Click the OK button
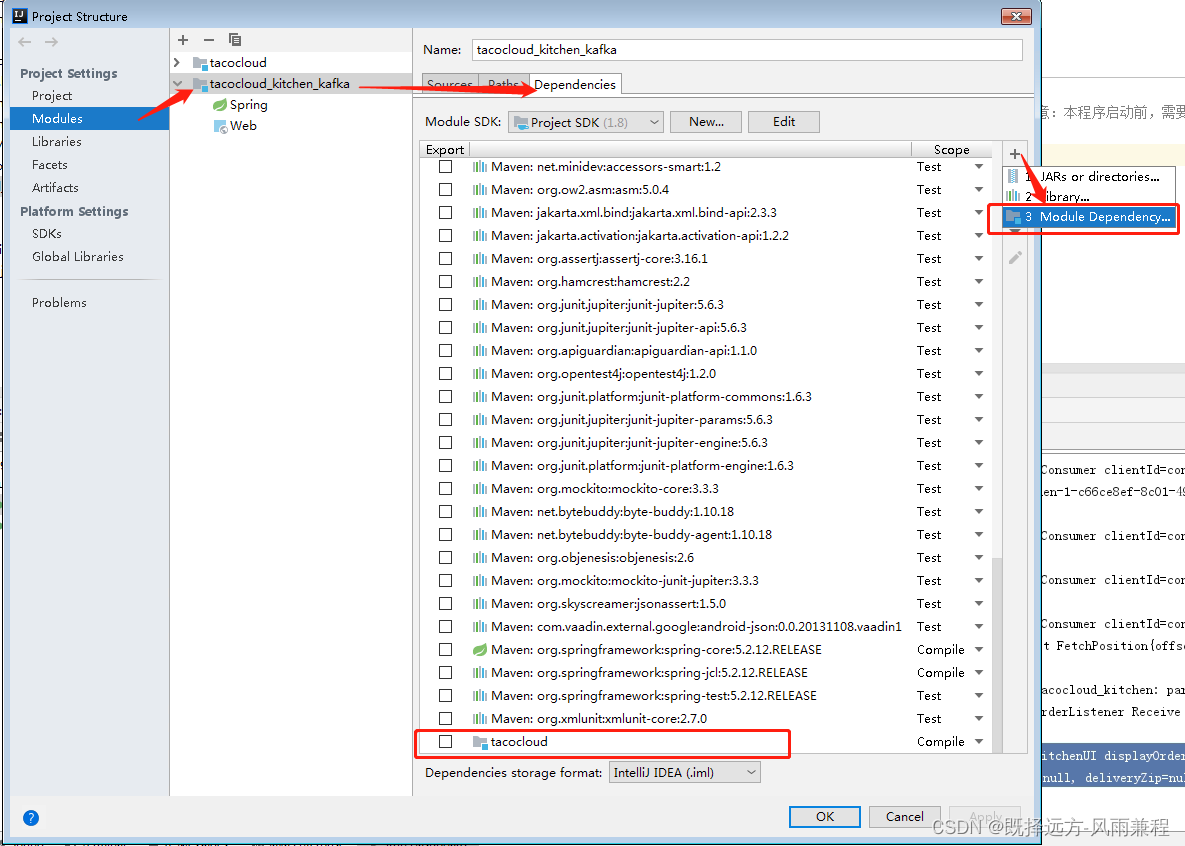 (x=825, y=817)
